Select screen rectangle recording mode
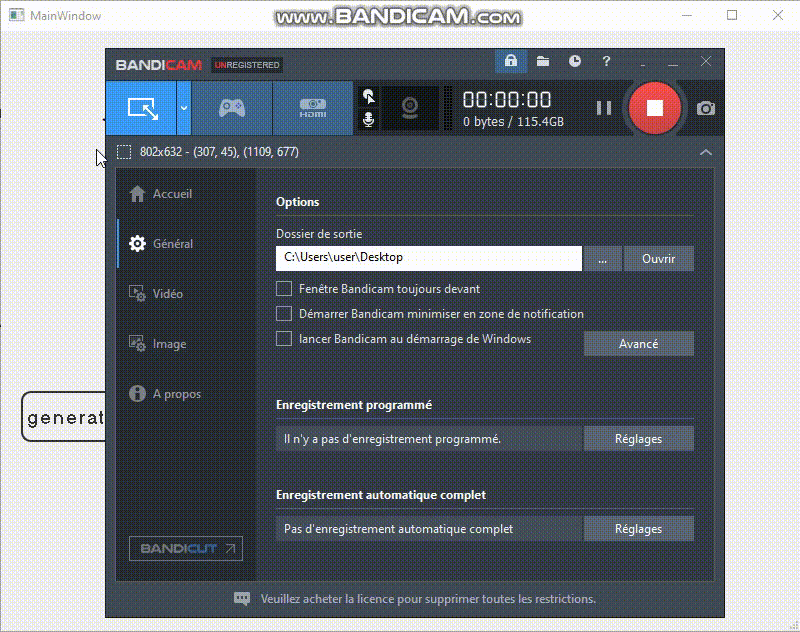The height and width of the screenshot is (632, 800). click(x=142, y=108)
